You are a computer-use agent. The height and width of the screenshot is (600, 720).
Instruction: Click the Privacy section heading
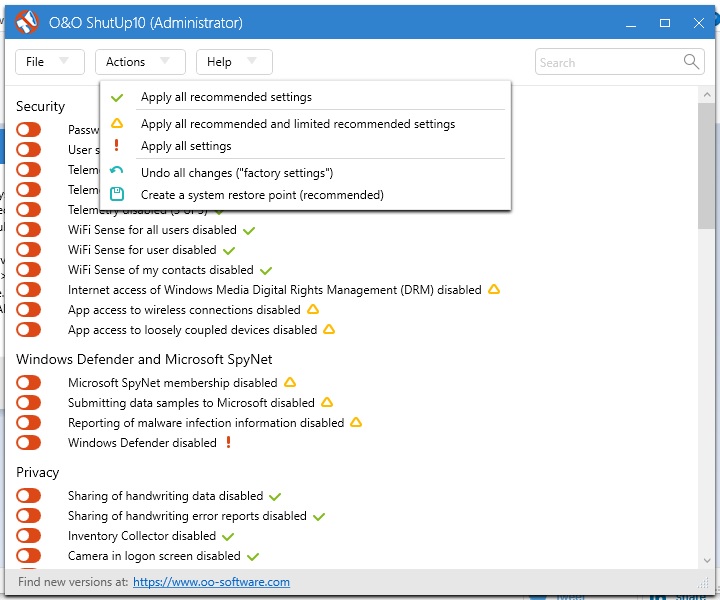38,472
